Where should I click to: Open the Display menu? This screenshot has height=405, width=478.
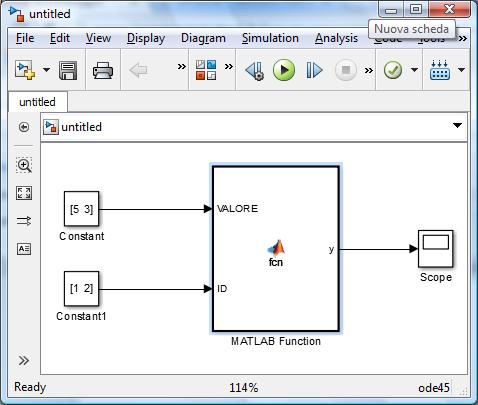pyautogui.click(x=146, y=38)
